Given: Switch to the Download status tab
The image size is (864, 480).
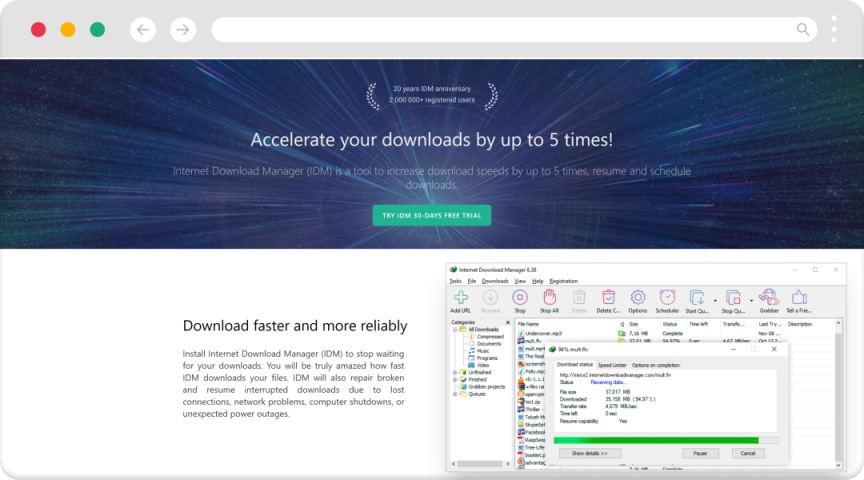Looking at the screenshot, I should click(574, 365).
